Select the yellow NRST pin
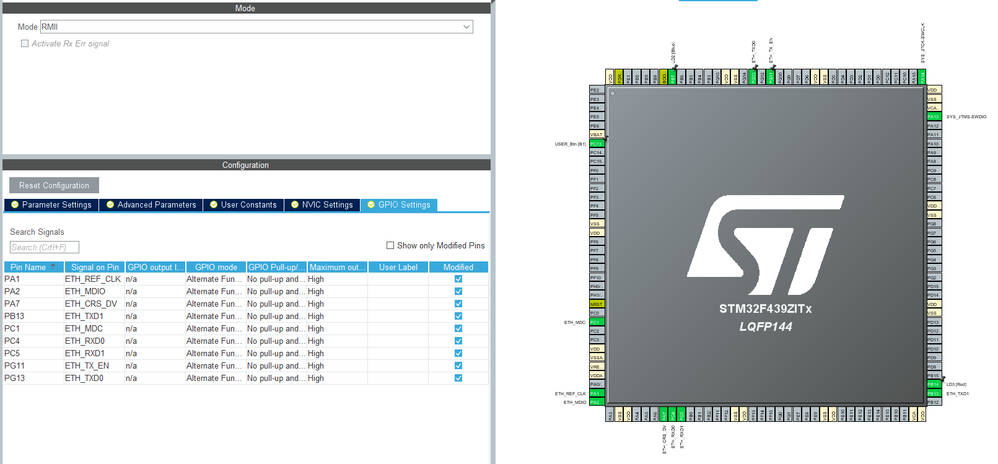The height and width of the screenshot is (464, 998). [597, 304]
